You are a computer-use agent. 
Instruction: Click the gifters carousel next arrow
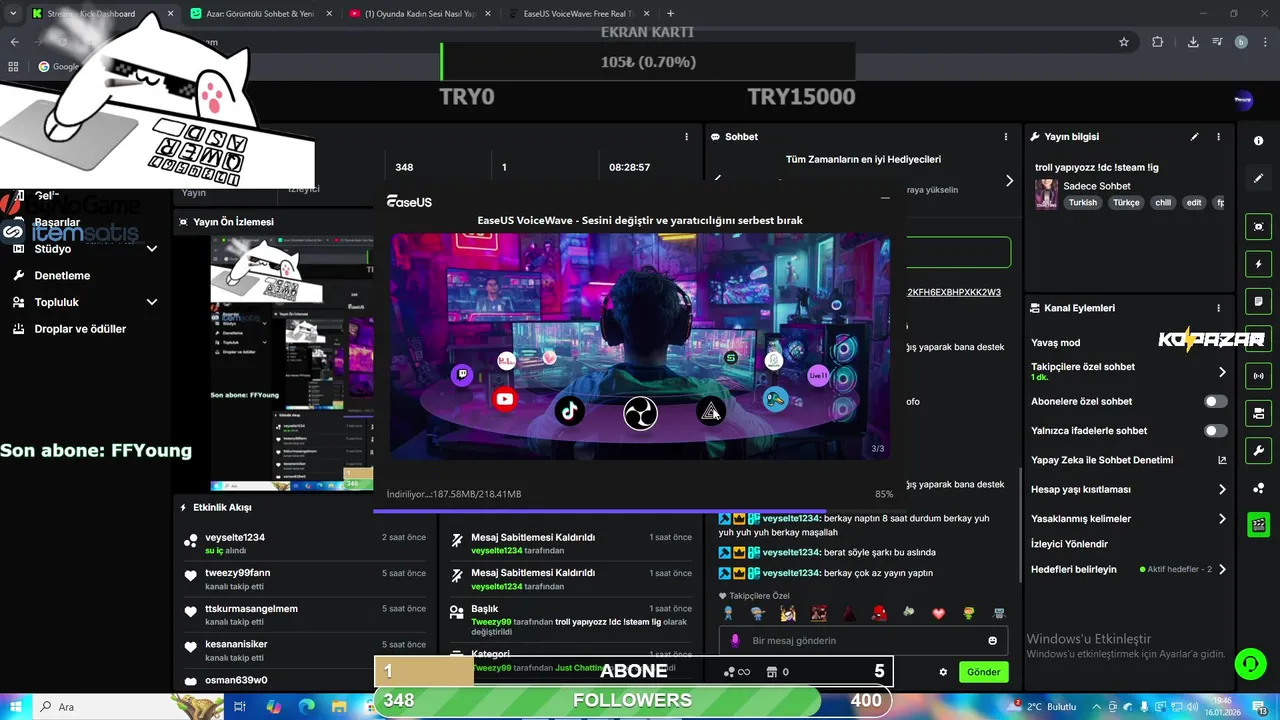(x=1009, y=181)
